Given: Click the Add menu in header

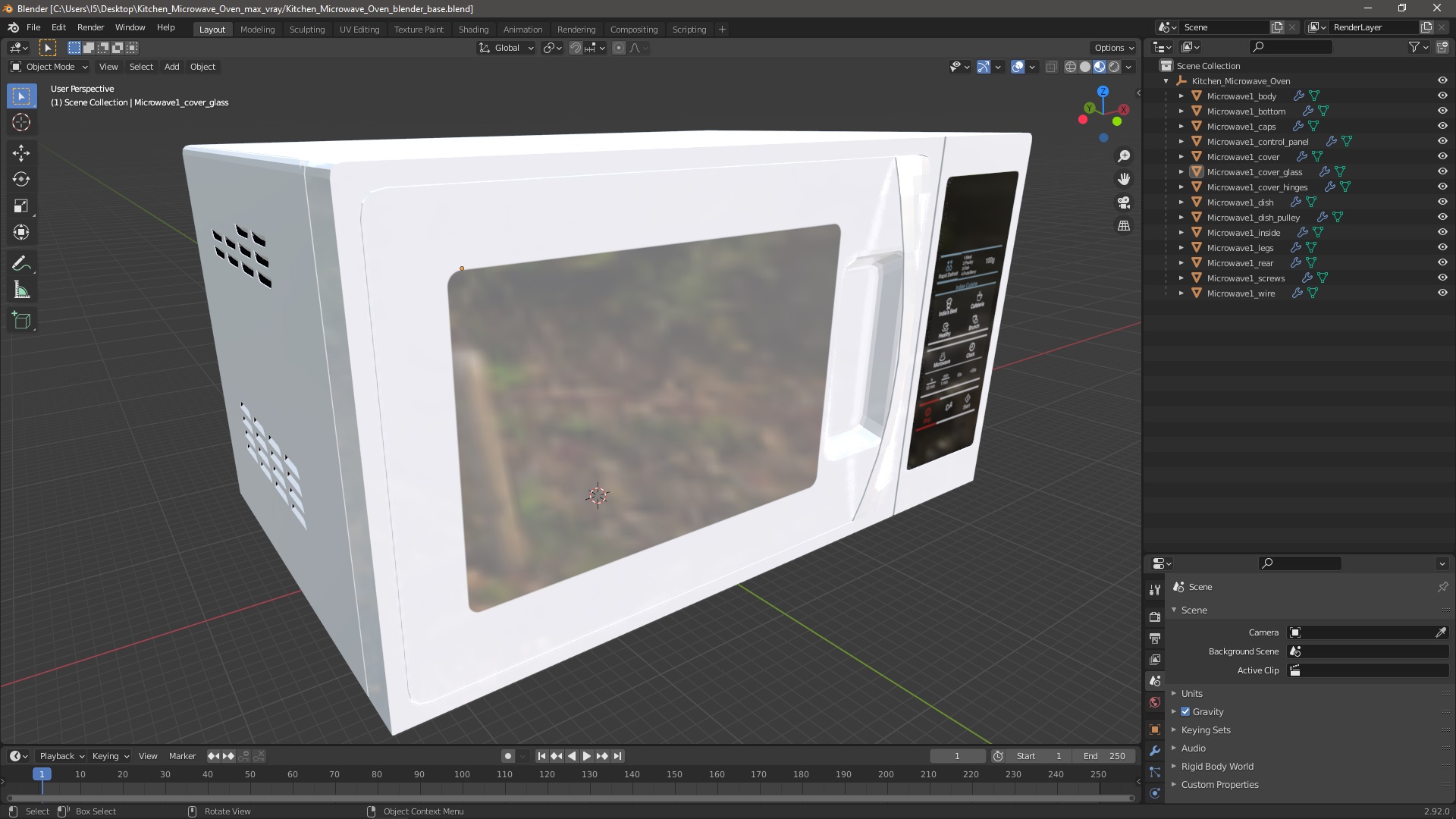Looking at the screenshot, I should 171,66.
